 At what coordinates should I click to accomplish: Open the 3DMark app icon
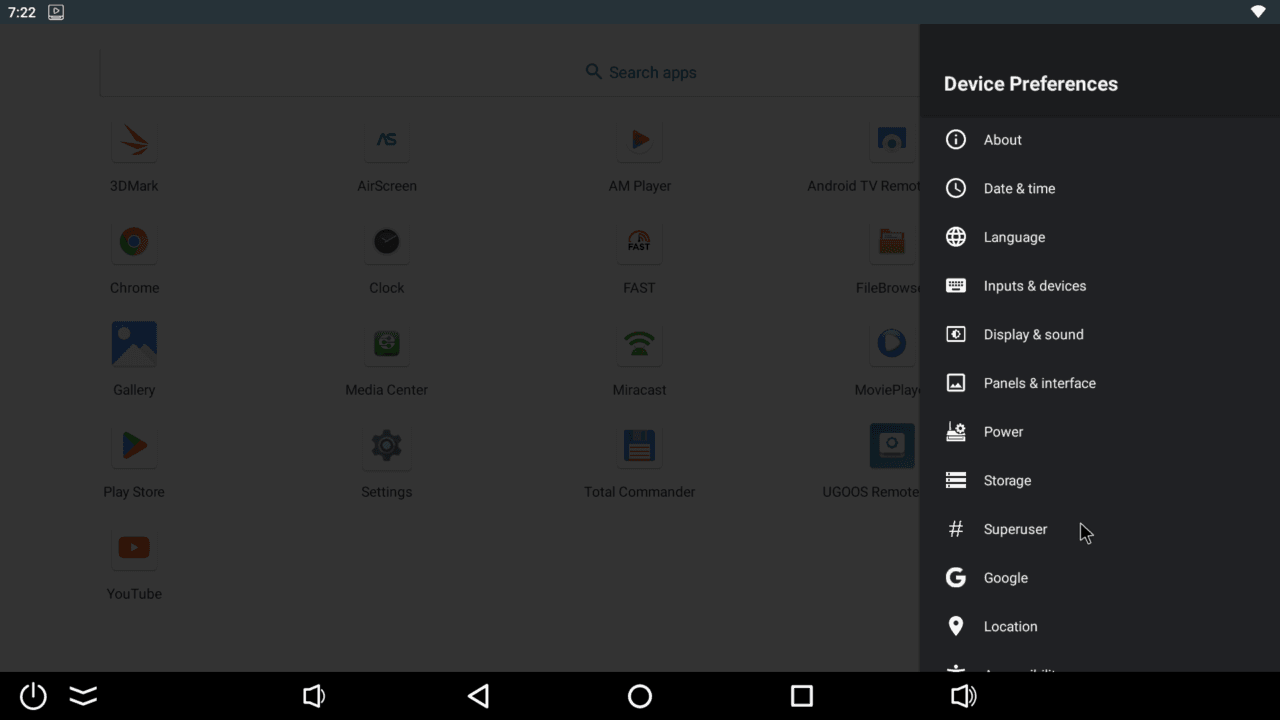[x=134, y=142]
